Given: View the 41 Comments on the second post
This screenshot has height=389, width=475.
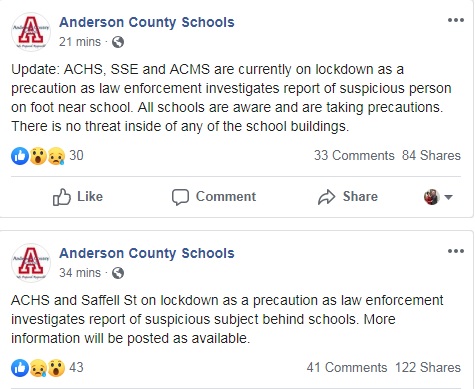Looking at the screenshot, I should click(x=347, y=368).
